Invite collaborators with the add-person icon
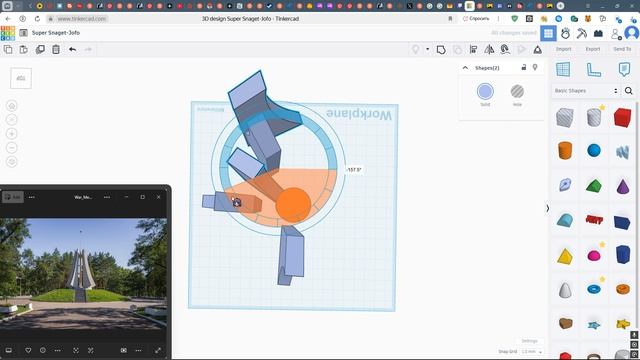 click(616, 34)
